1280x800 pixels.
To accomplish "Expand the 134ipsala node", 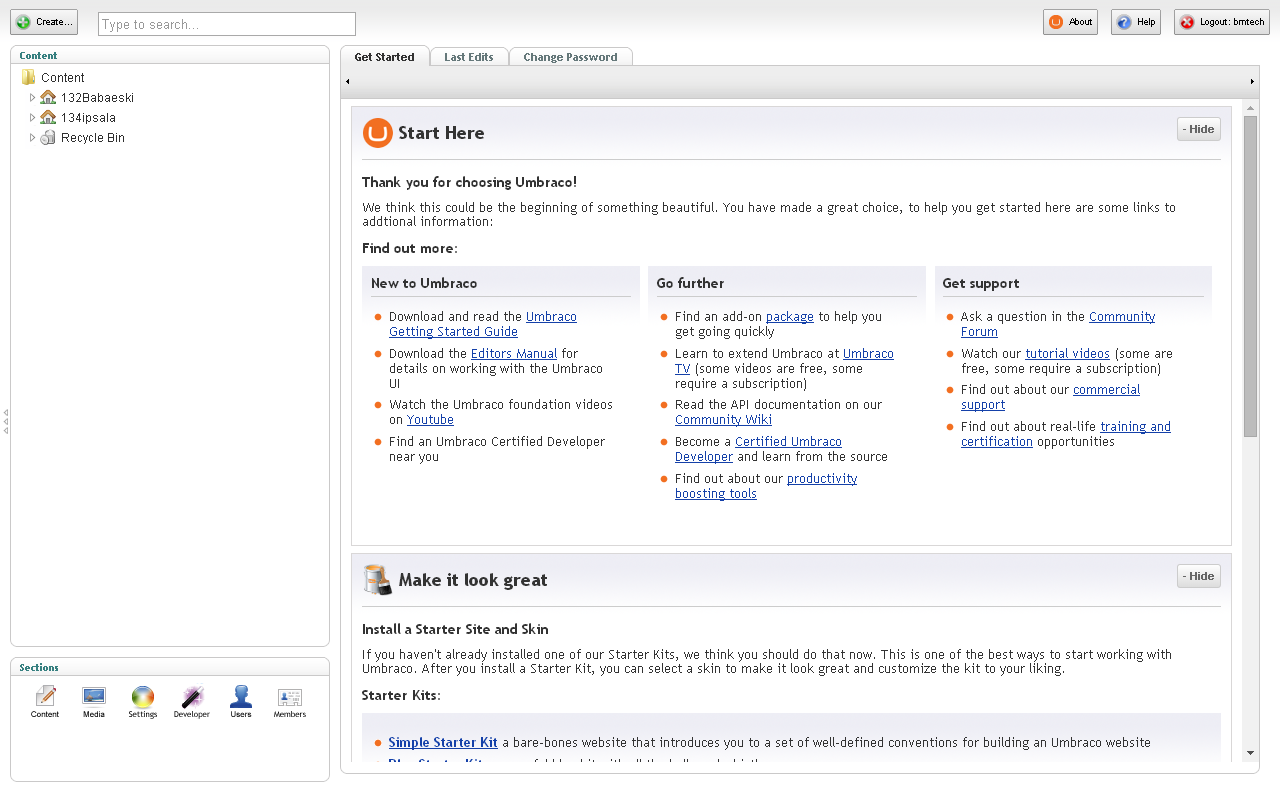I will point(33,118).
